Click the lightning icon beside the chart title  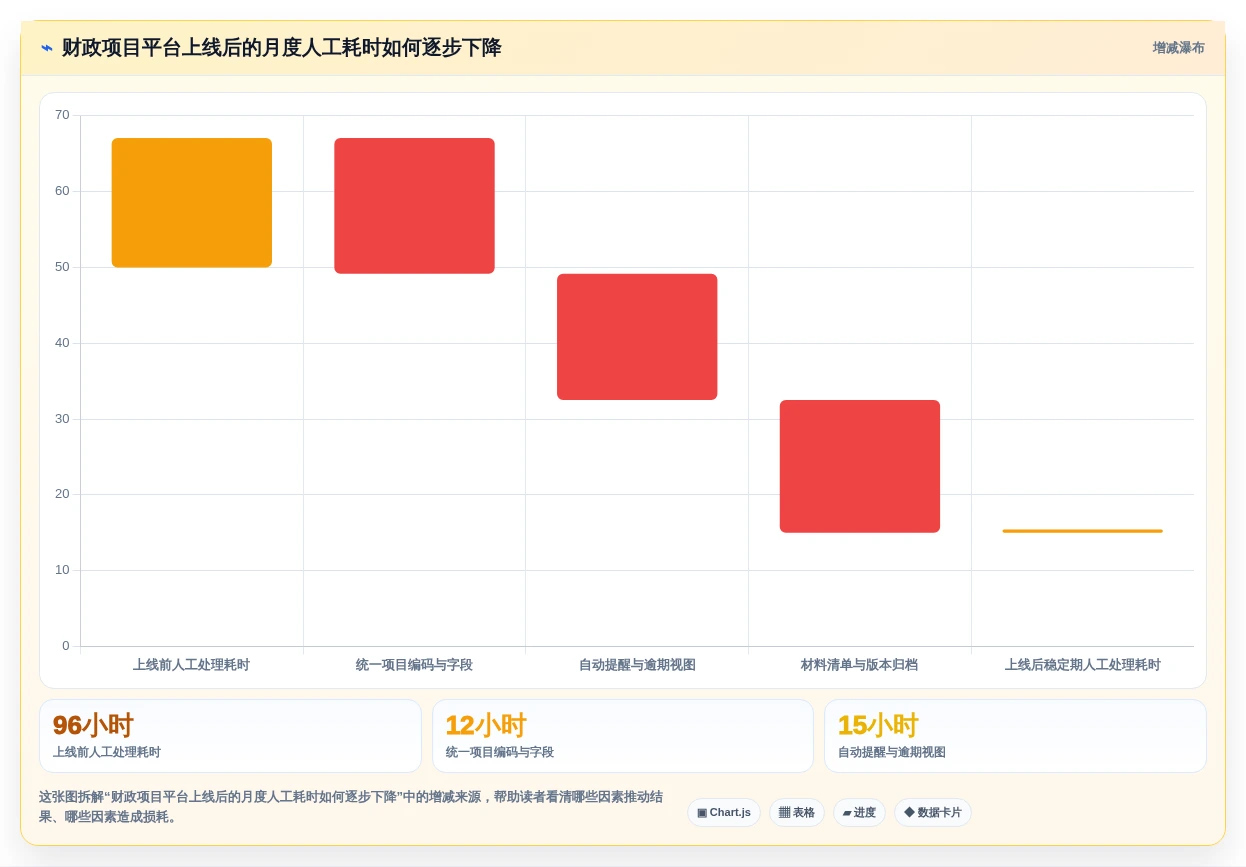coord(47,48)
